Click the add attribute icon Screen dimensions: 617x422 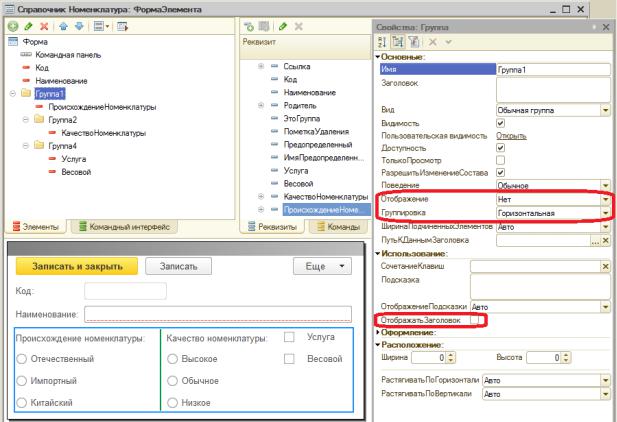pyautogui.click(x=249, y=26)
